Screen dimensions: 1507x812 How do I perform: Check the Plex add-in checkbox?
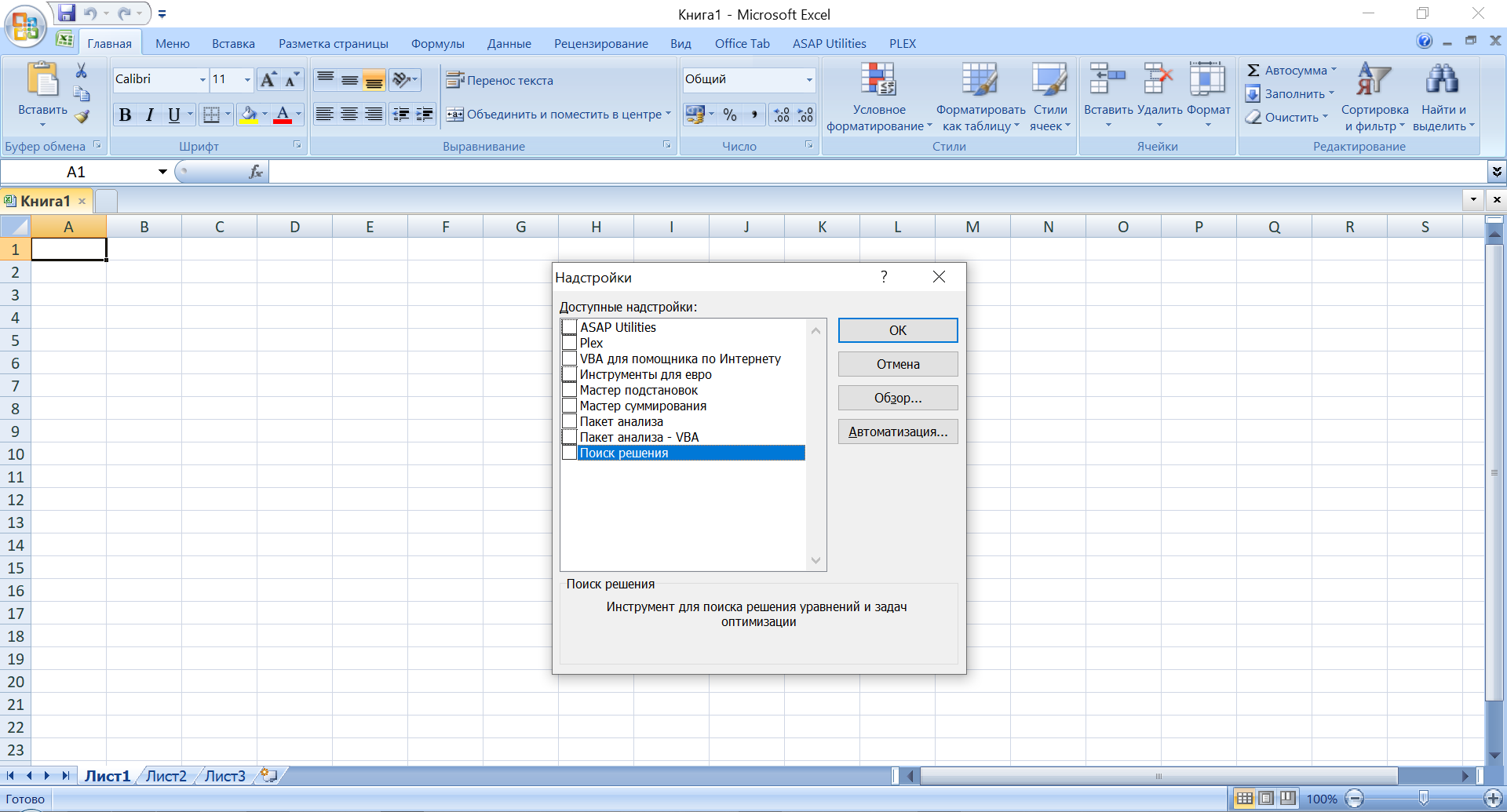[x=569, y=343]
